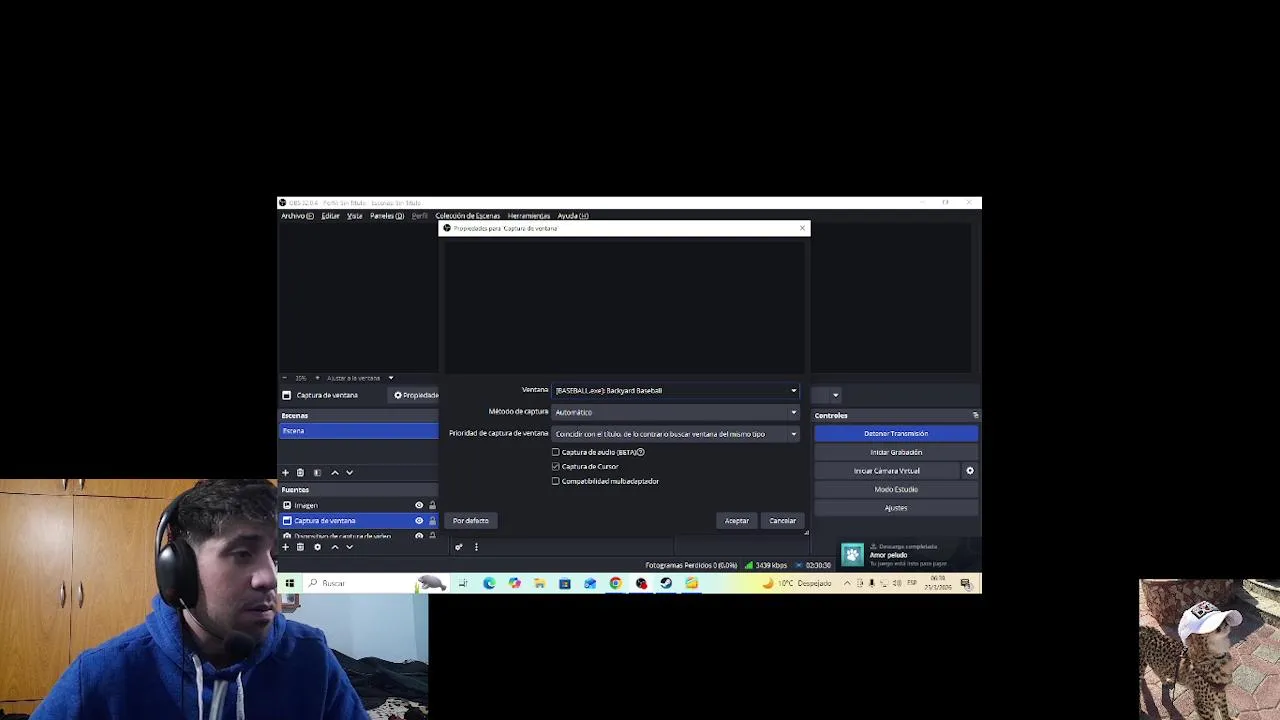Open Steam from the taskbar

click(x=666, y=583)
